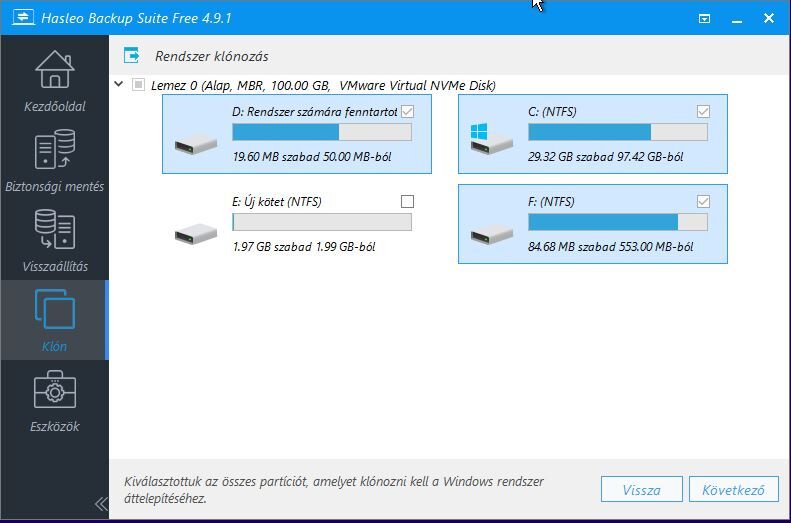Click the 'Kiválasztottuk az összes partíciót' status message
Viewport: 791px width, 523px height.
pyautogui.click(x=333, y=490)
